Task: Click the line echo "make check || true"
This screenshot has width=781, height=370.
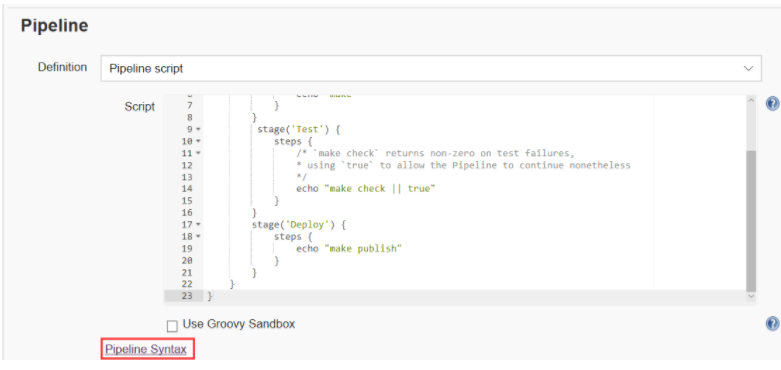Action: tap(366, 189)
